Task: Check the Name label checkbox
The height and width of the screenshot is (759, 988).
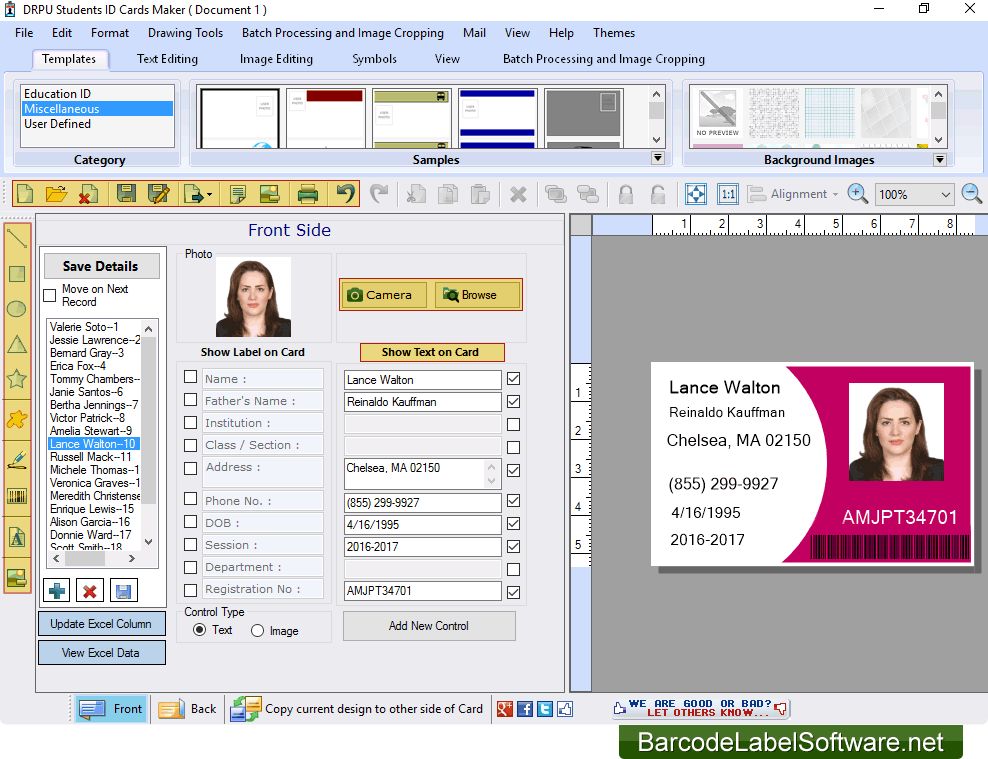Action: click(x=190, y=377)
